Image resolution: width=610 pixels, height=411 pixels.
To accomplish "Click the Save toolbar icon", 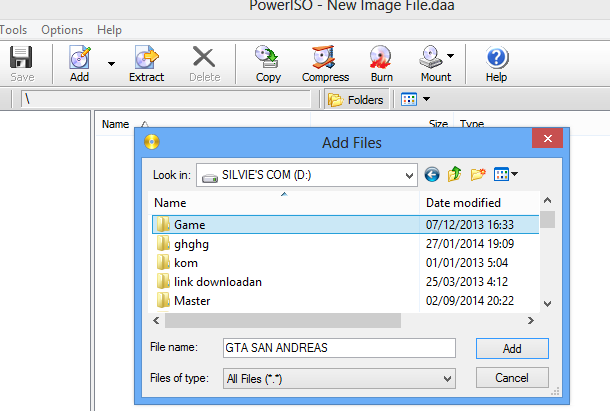I will click(21, 57).
